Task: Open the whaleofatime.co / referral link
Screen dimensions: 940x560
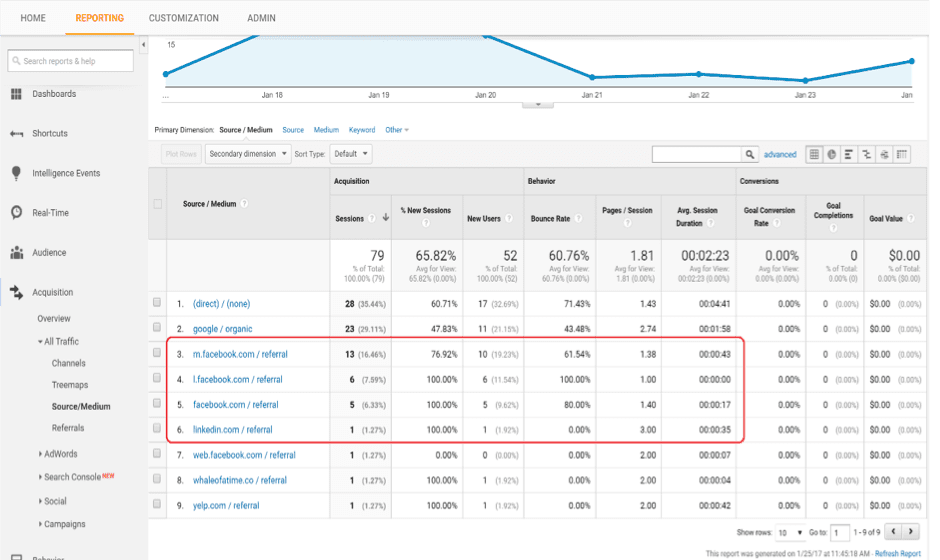Action: (240, 480)
